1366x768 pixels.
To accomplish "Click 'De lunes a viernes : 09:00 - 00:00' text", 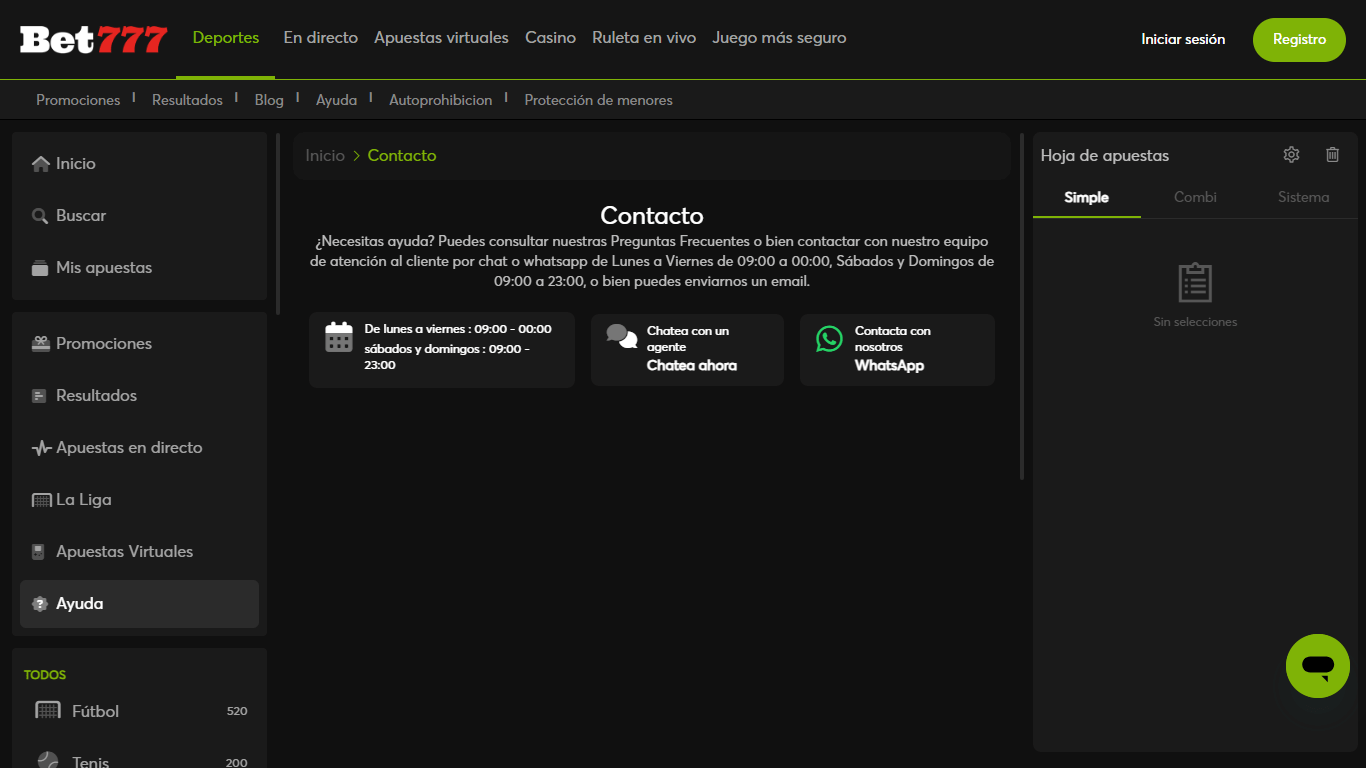I will coord(458,329).
